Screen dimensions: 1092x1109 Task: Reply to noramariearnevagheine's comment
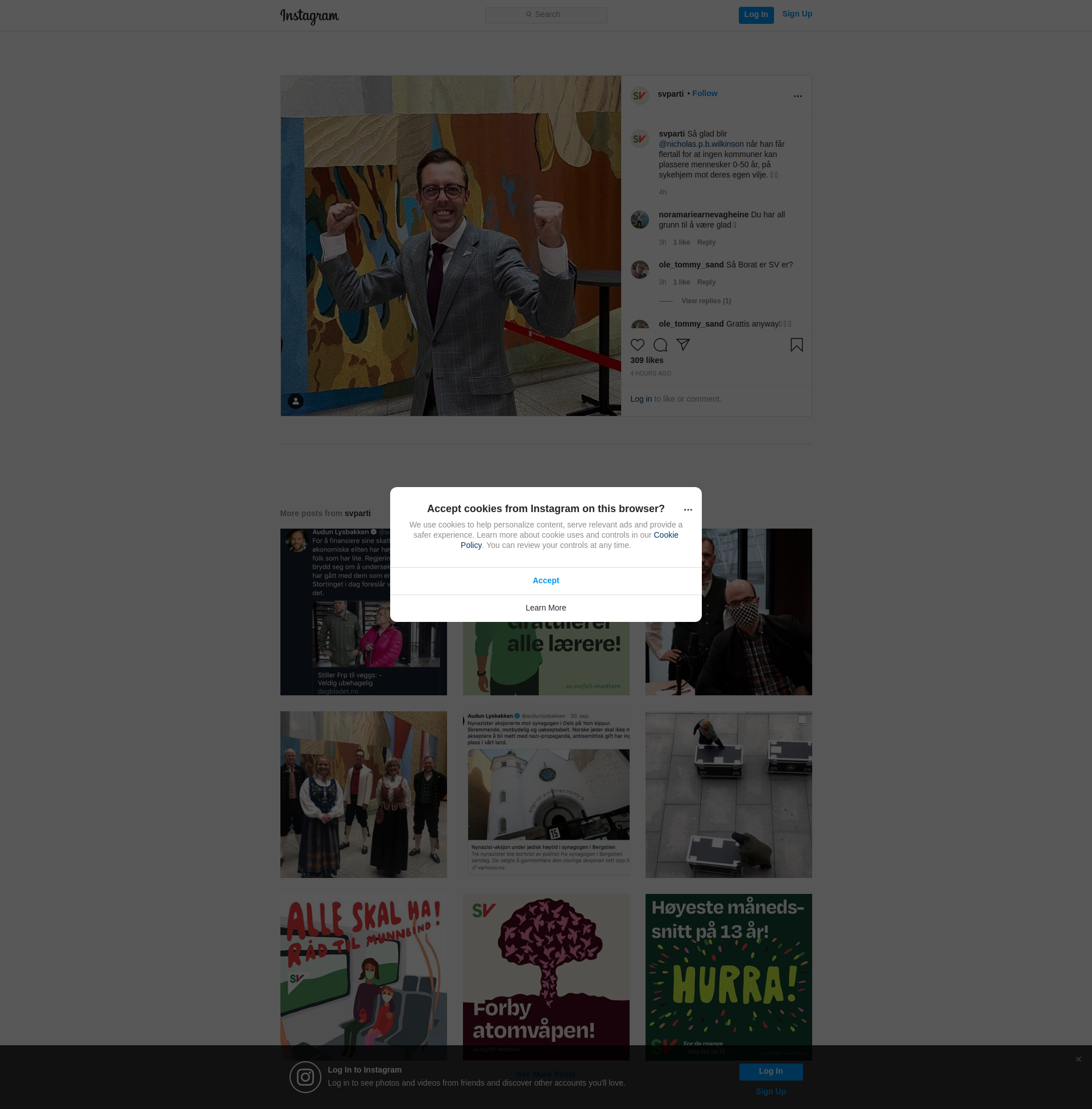coord(706,242)
